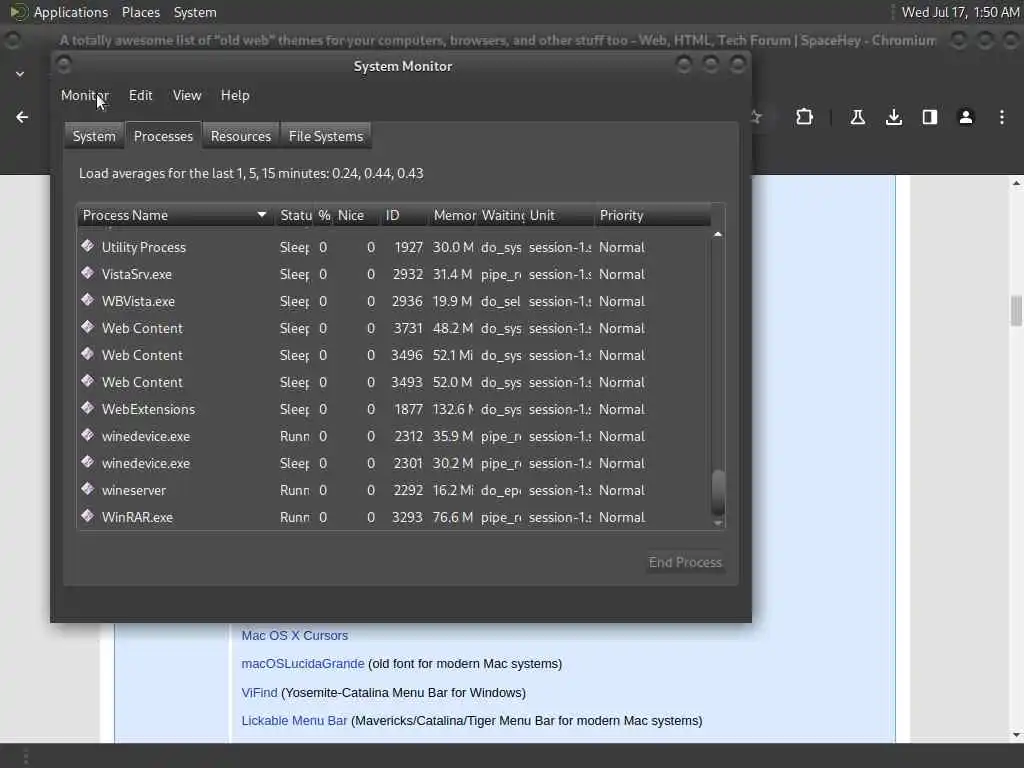The width and height of the screenshot is (1024, 768).
Task: Open Chromium labs flask icon
Action: point(857,117)
